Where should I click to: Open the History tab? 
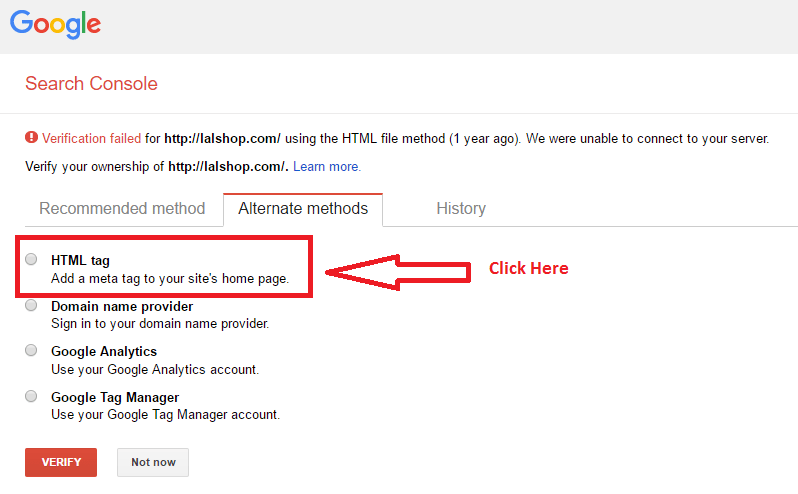pos(461,209)
